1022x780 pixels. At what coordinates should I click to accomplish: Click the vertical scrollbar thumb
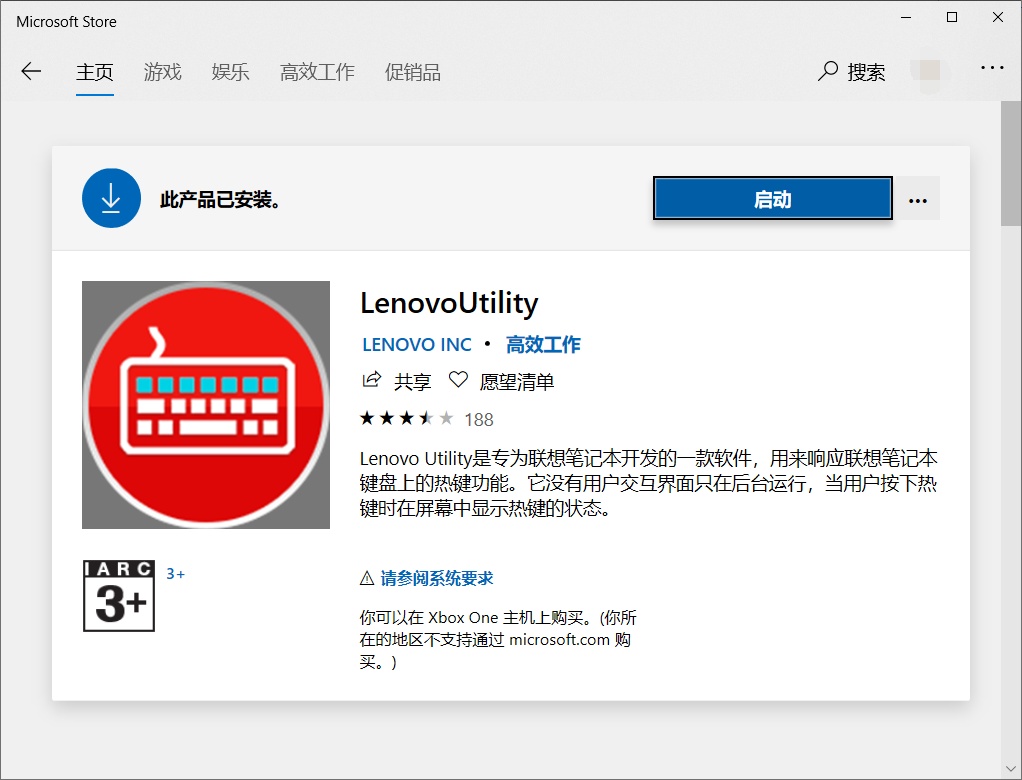pyautogui.click(x=1011, y=164)
